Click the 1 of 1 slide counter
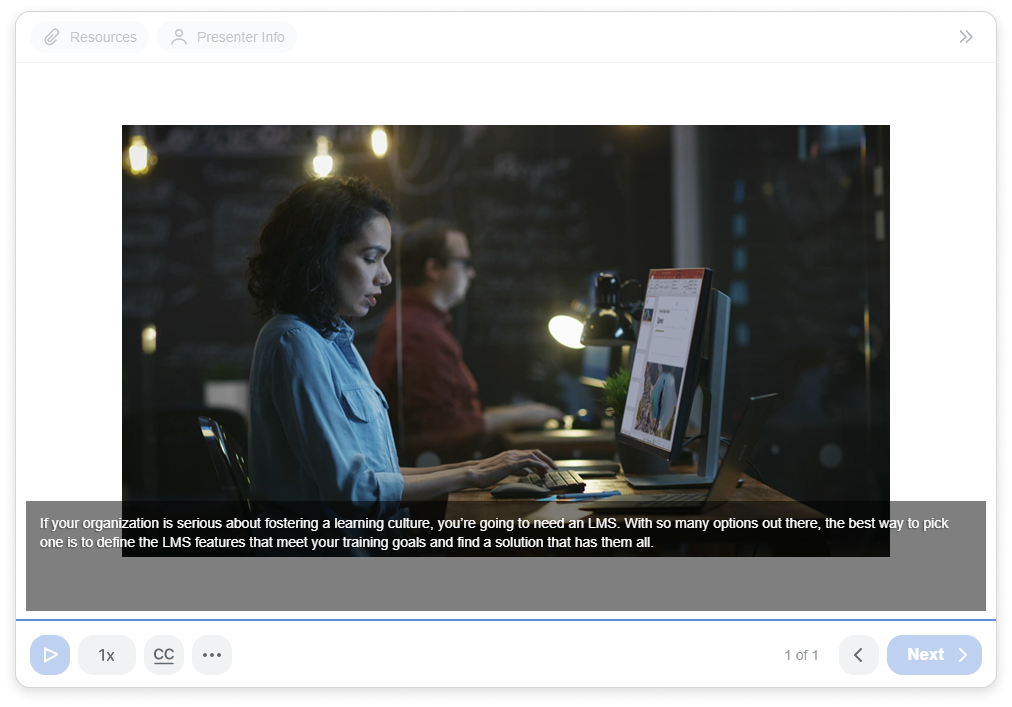The height and width of the screenshot is (707, 1012). tap(801, 655)
